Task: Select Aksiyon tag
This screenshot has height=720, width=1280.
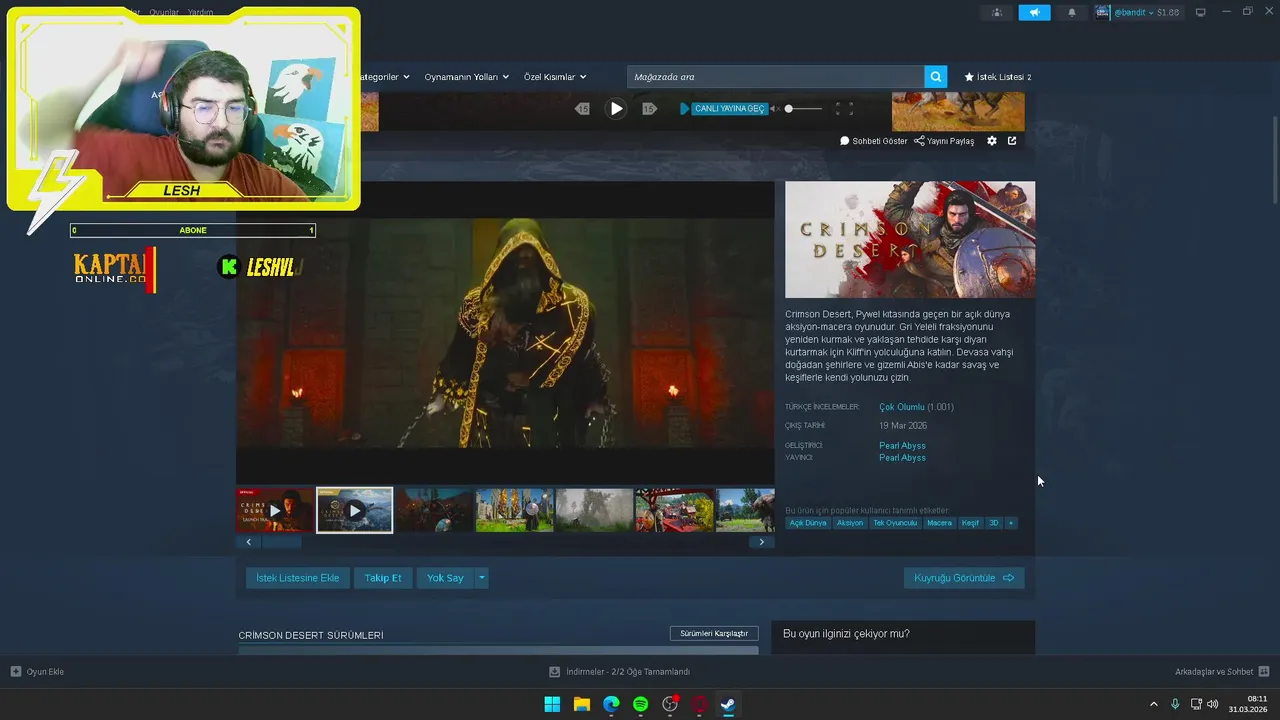Action: click(850, 523)
